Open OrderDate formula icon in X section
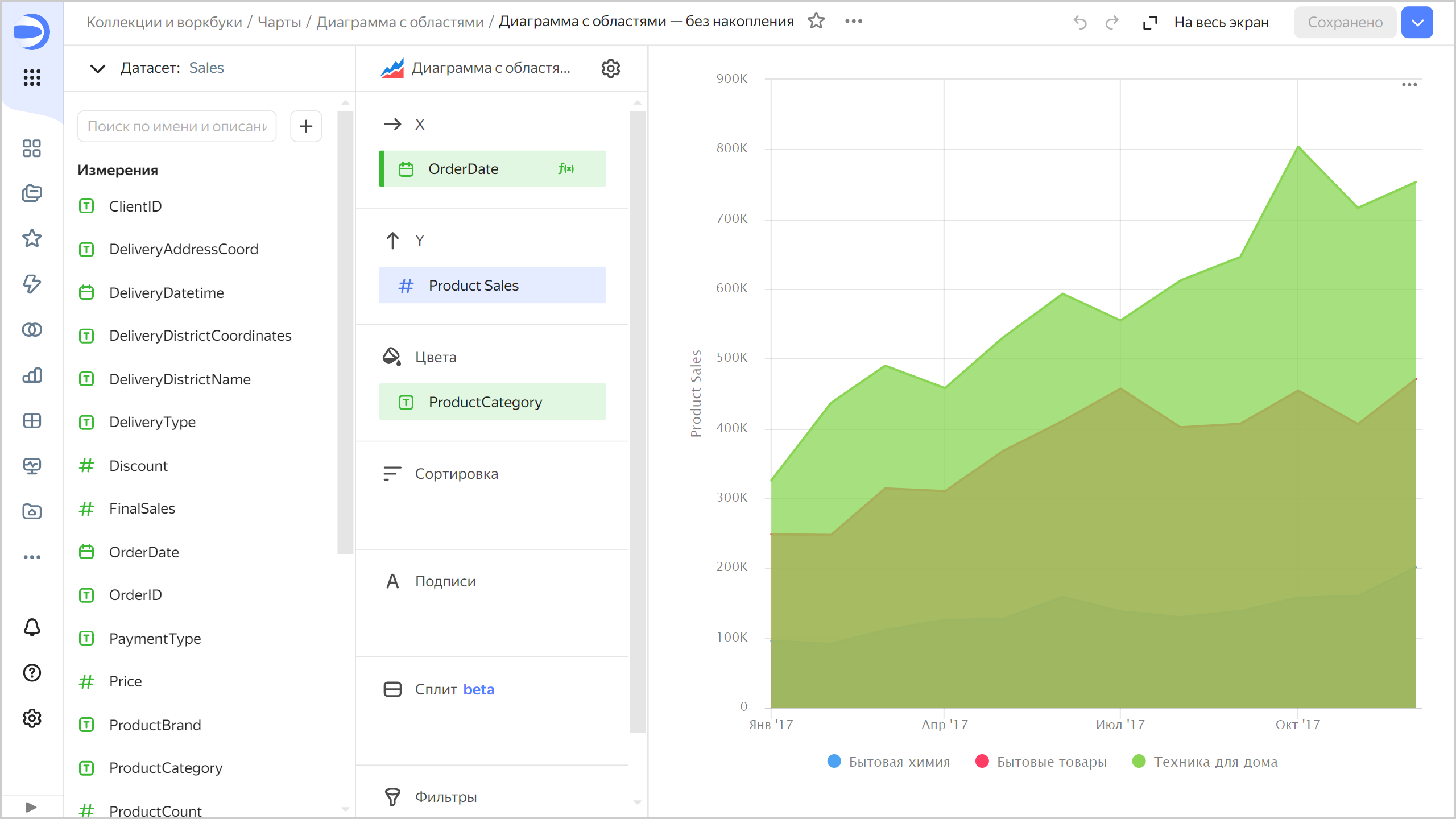 pyautogui.click(x=566, y=168)
